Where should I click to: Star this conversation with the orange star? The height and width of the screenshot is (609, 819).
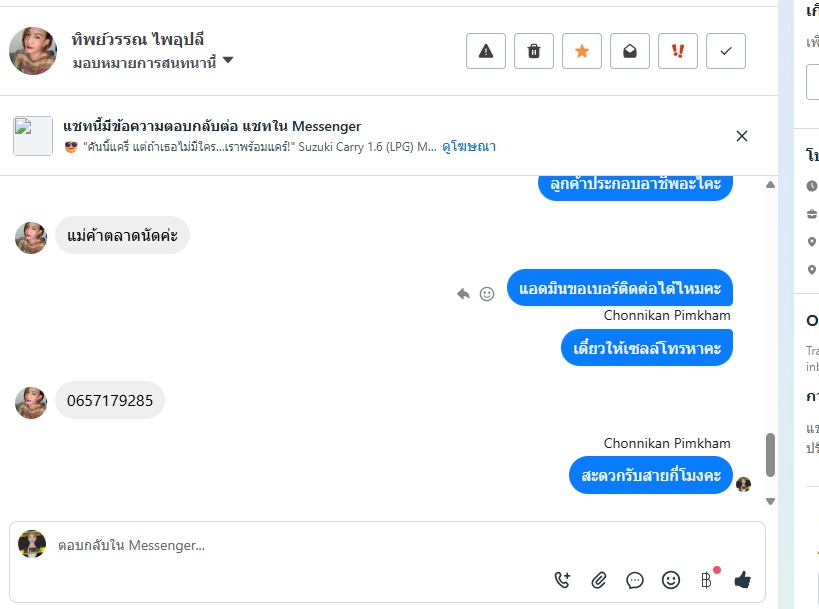(582, 51)
